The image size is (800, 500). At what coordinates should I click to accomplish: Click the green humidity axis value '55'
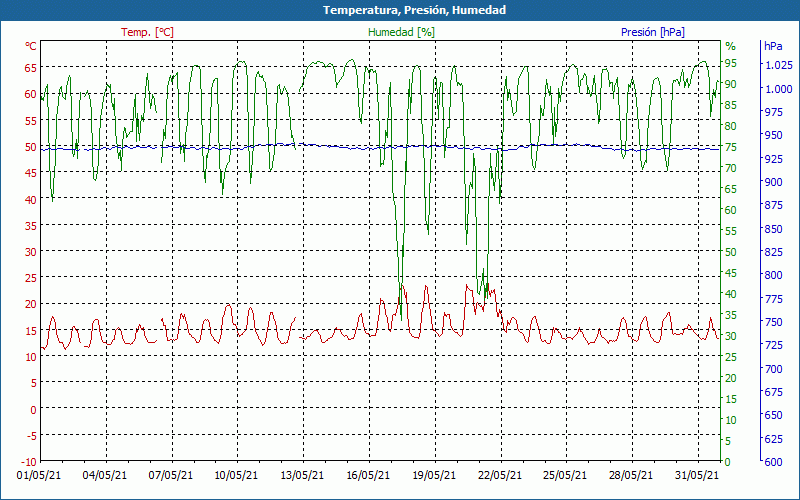tap(731, 231)
